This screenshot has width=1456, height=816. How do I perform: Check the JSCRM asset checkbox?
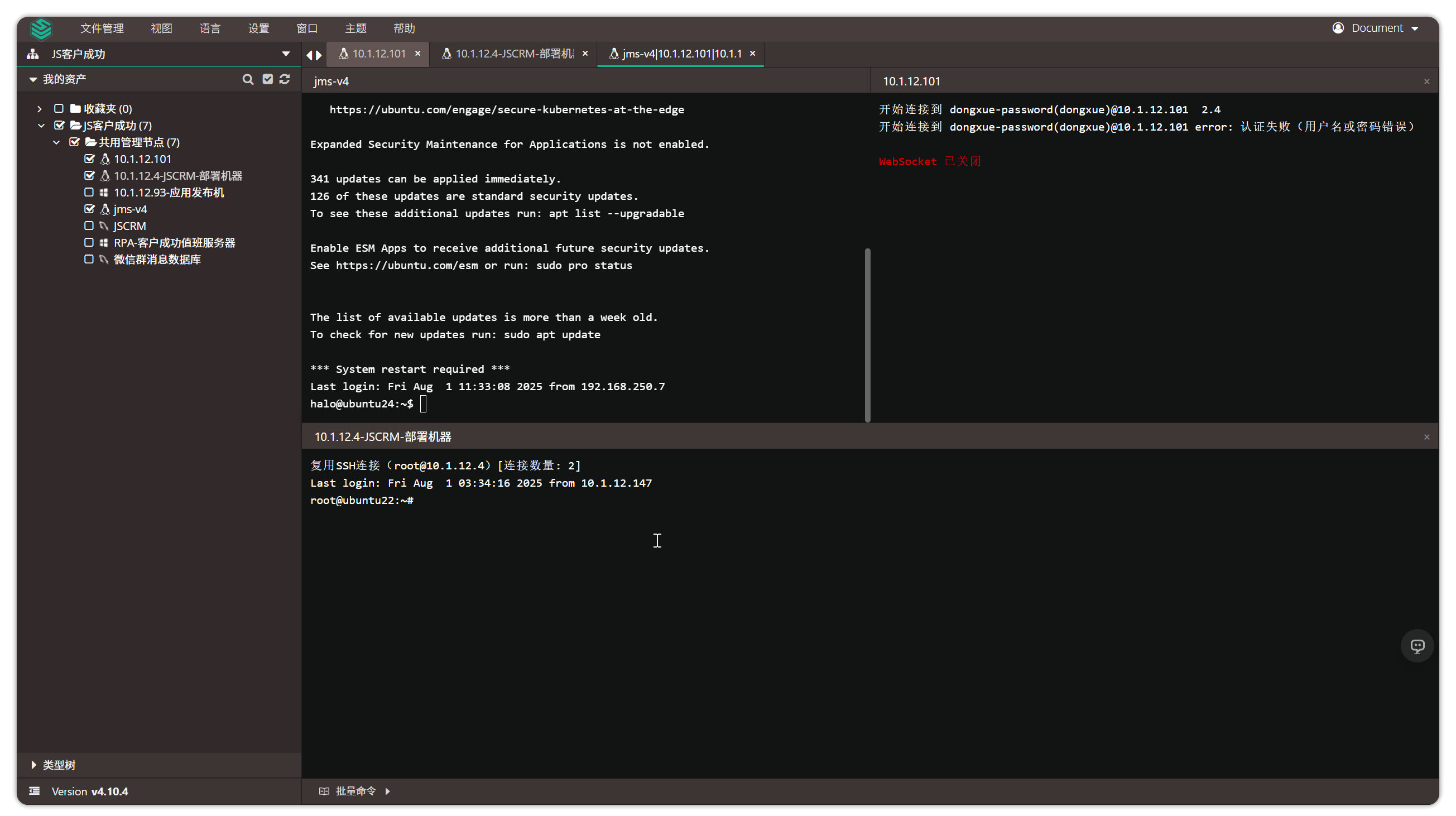(x=89, y=225)
